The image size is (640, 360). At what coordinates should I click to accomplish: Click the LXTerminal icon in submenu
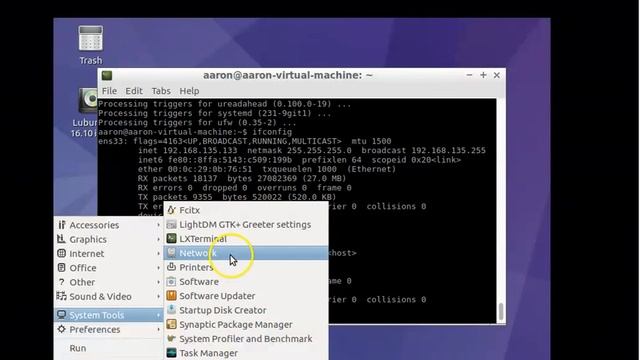171,239
